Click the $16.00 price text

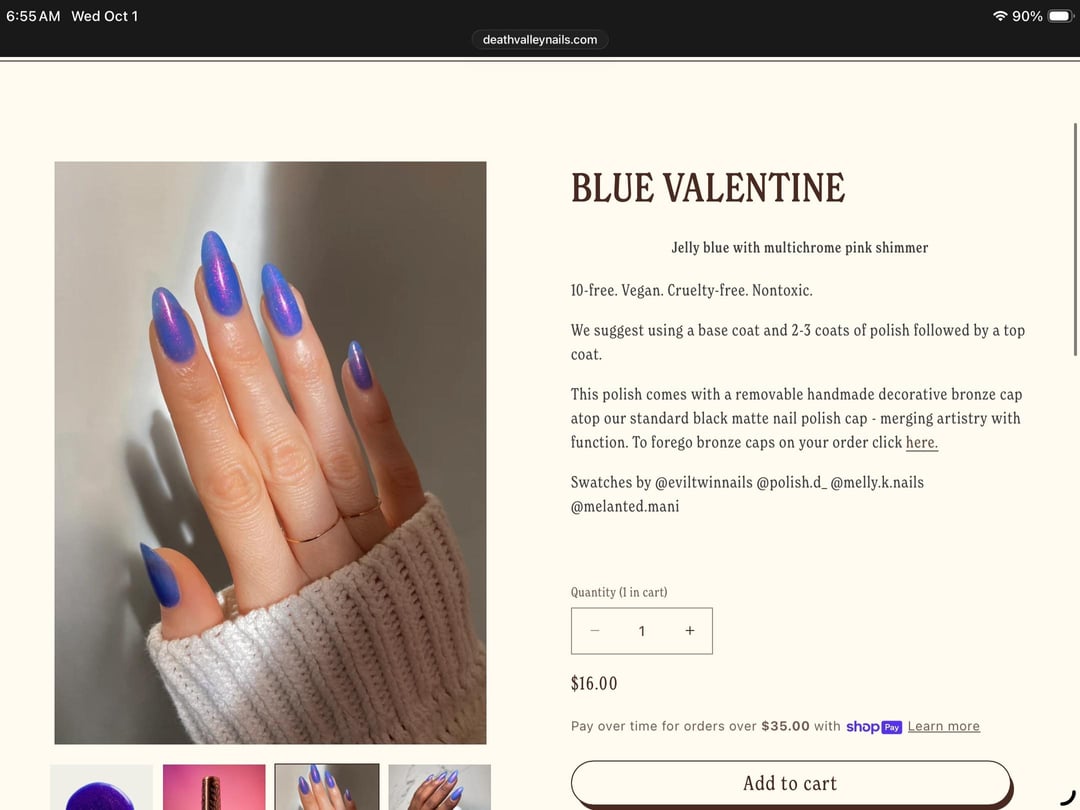coord(594,683)
